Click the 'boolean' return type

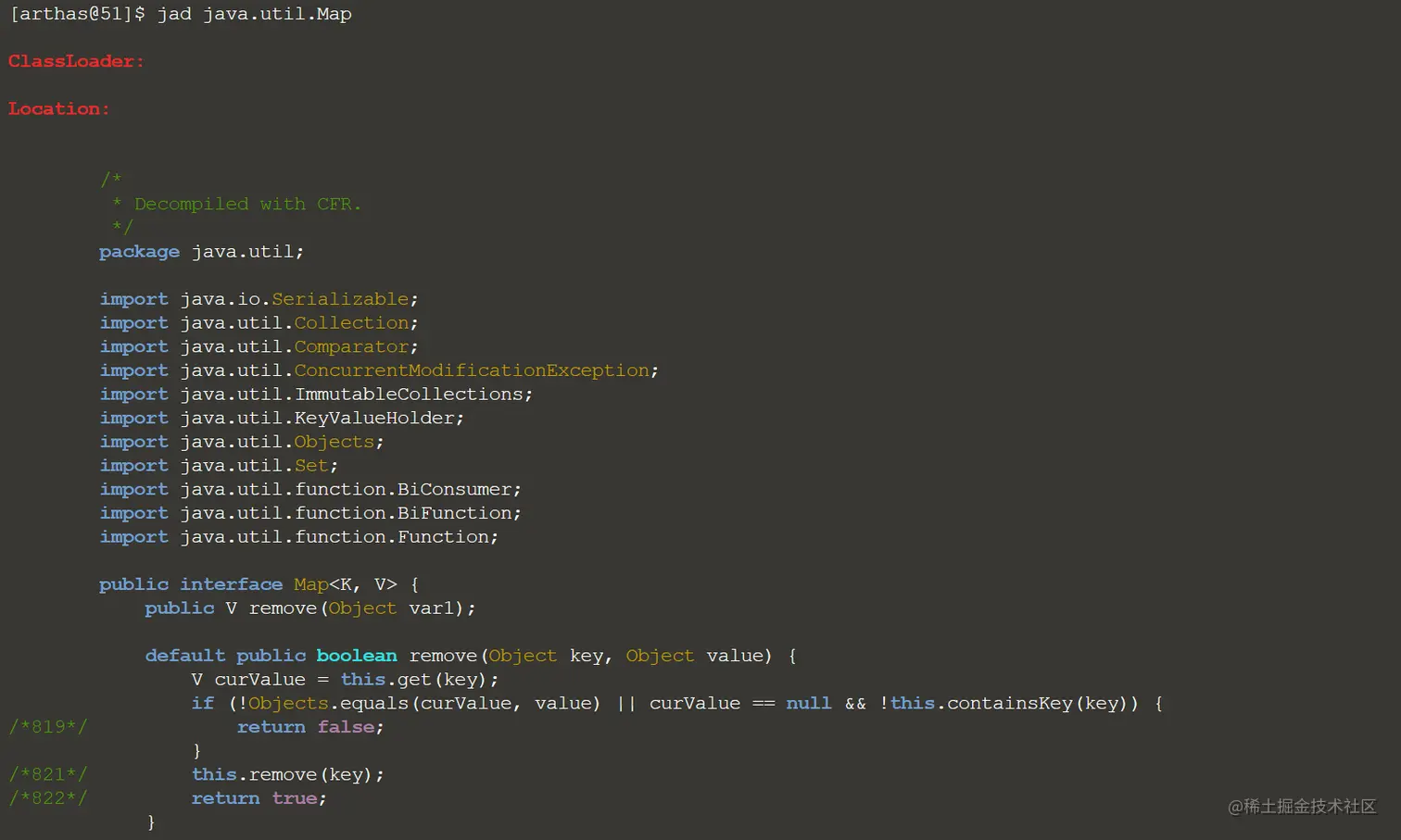357,656
